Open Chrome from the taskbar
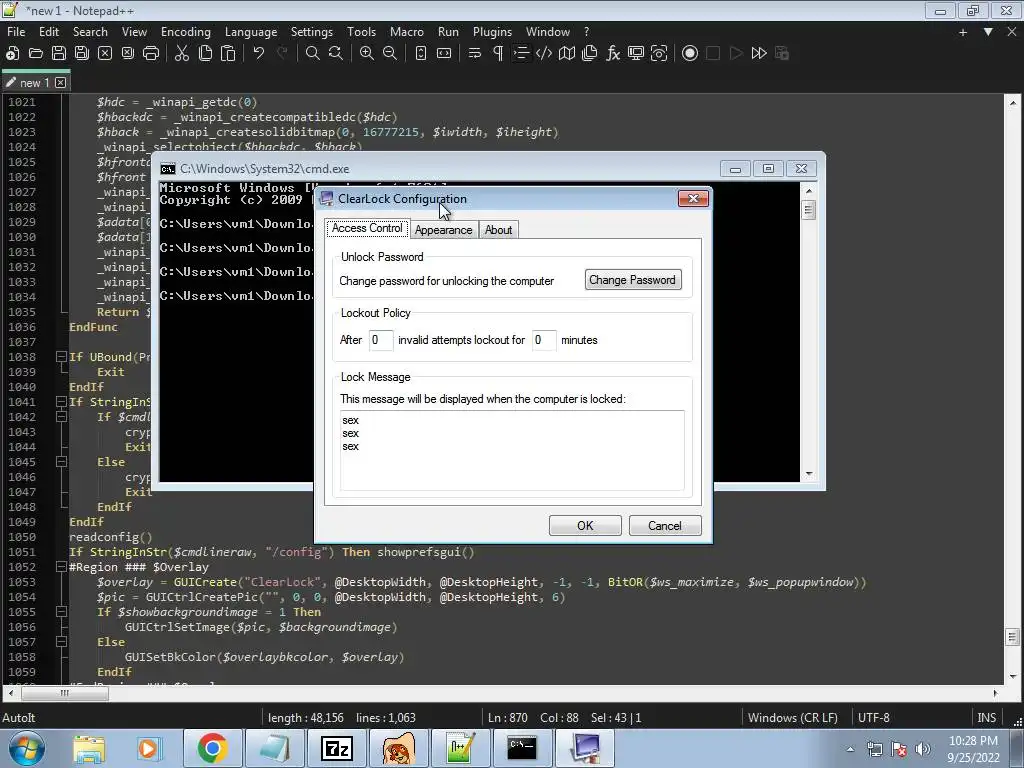Screen dimensions: 1024x768 pos(212,748)
